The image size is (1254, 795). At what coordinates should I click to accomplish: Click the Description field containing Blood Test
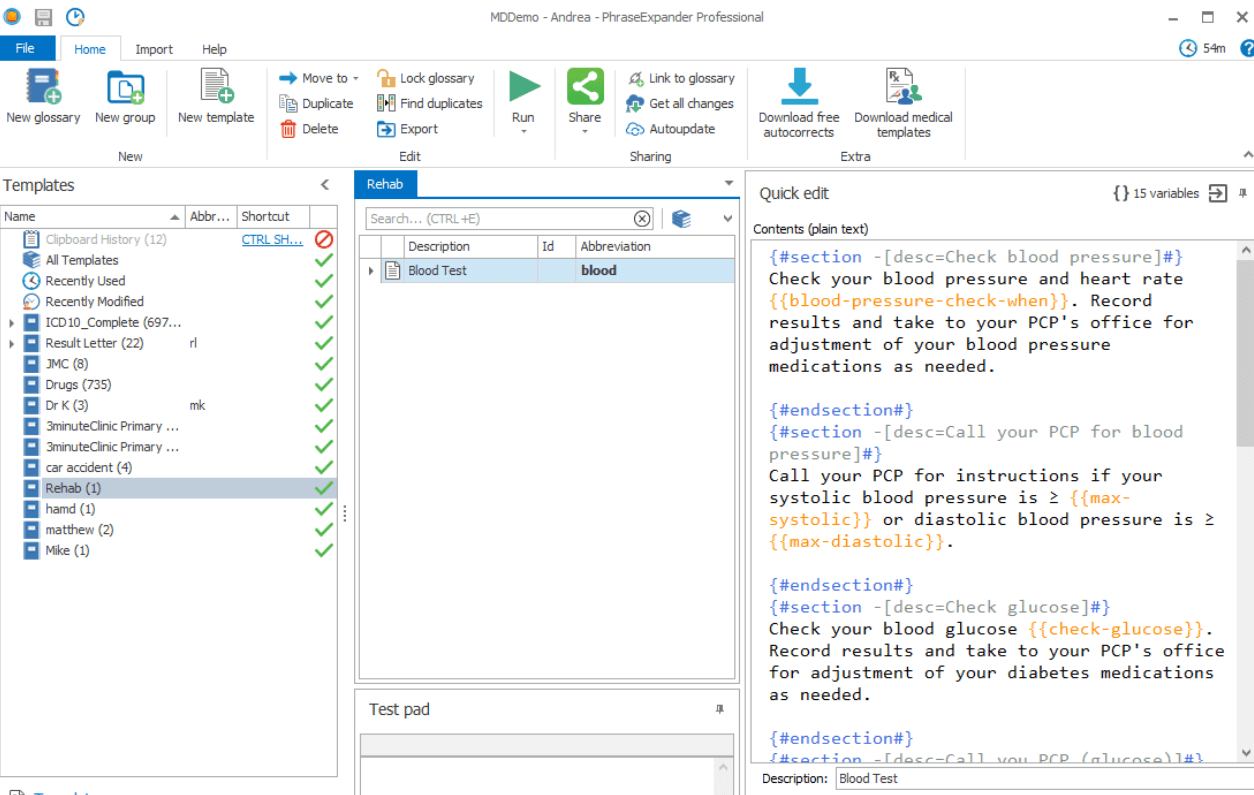[x=1043, y=779]
